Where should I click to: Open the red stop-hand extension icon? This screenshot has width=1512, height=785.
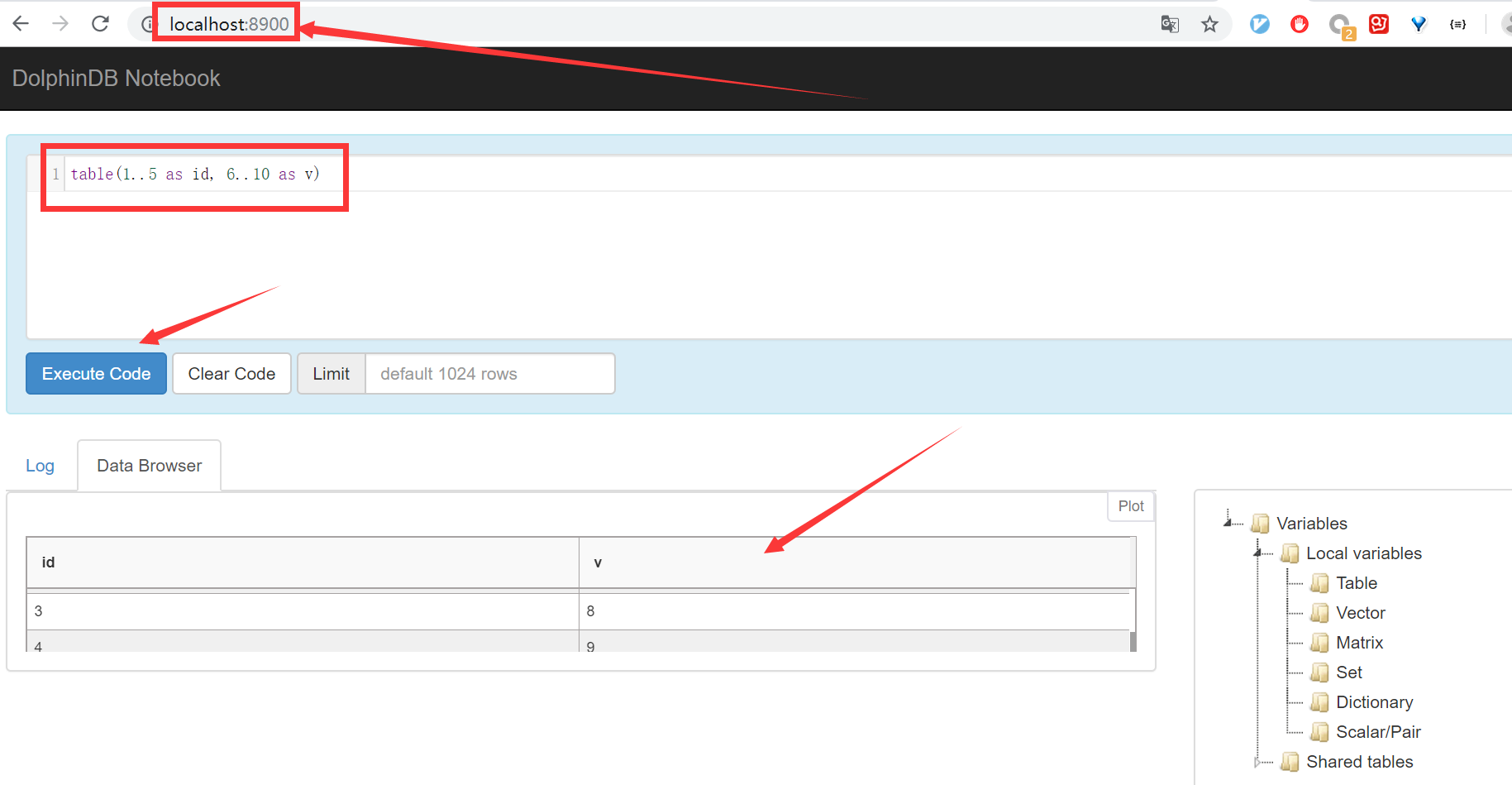[x=1300, y=24]
